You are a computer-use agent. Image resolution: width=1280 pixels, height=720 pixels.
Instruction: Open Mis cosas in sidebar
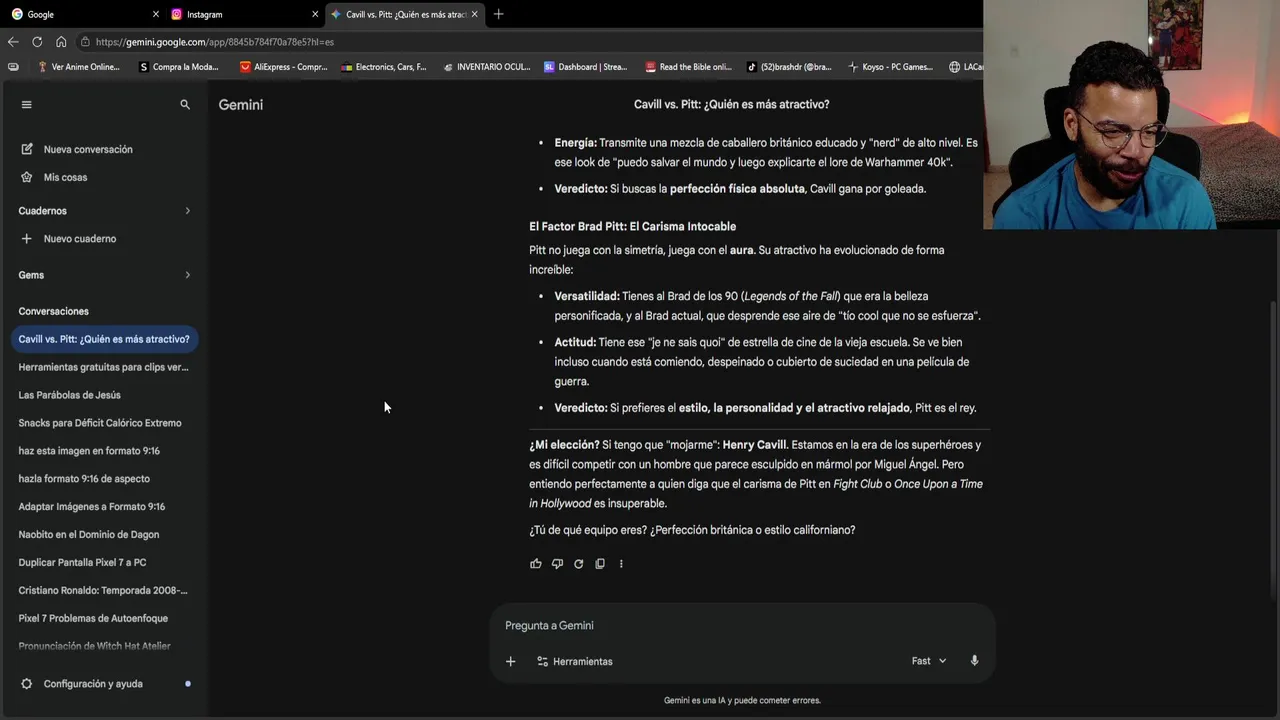point(54,177)
